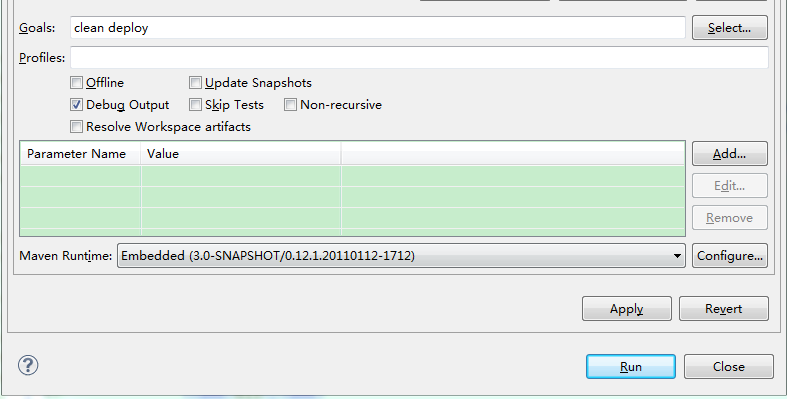Open the Maven Runtime dropdown
This screenshot has width=787, height=399.
401,256
